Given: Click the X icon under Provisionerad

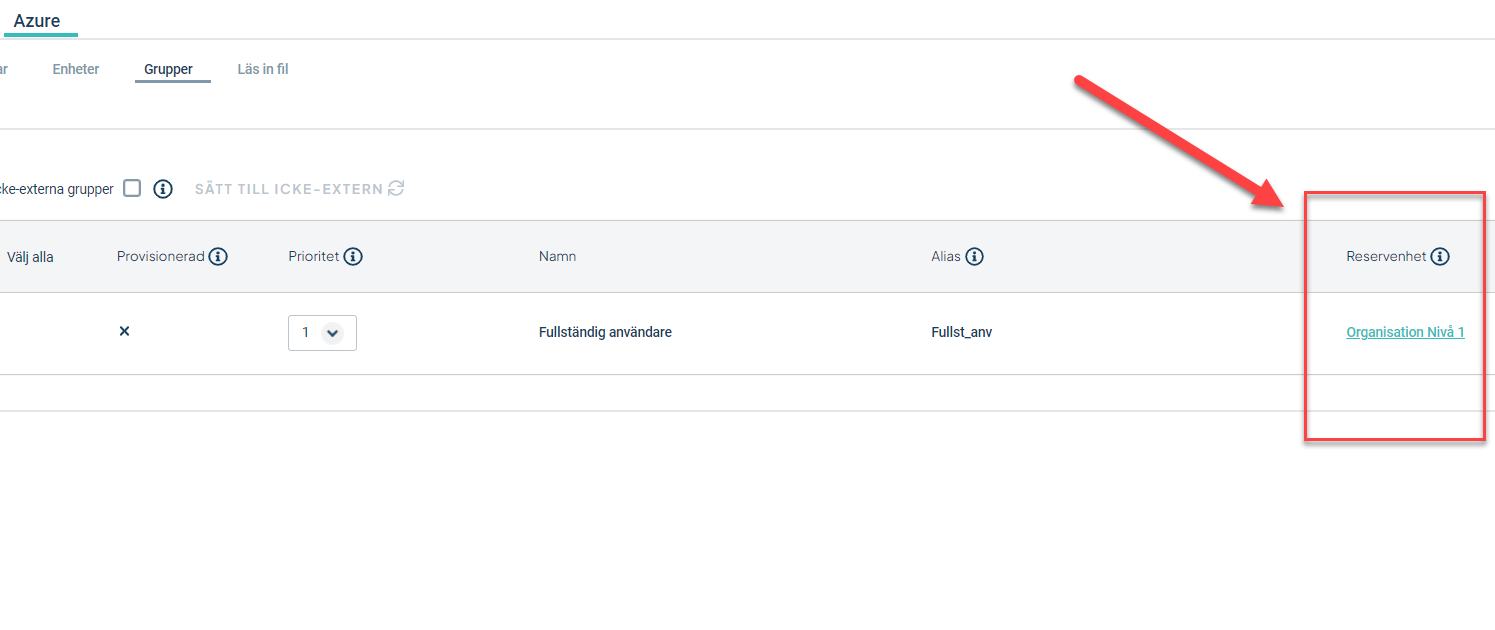Looking at the screenshot, I should (124, 331).
